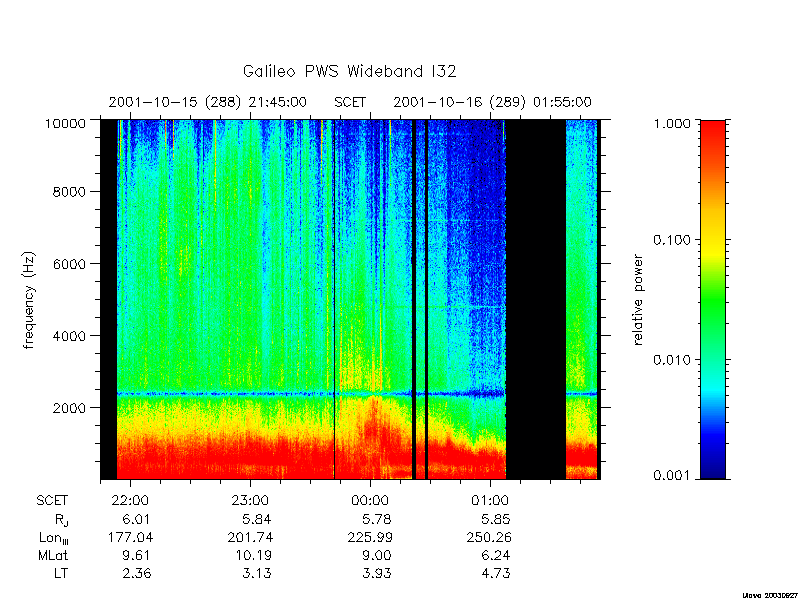
Task: Click the 'LT' row label
Action: pyautogui.click(x=61, y=573)
